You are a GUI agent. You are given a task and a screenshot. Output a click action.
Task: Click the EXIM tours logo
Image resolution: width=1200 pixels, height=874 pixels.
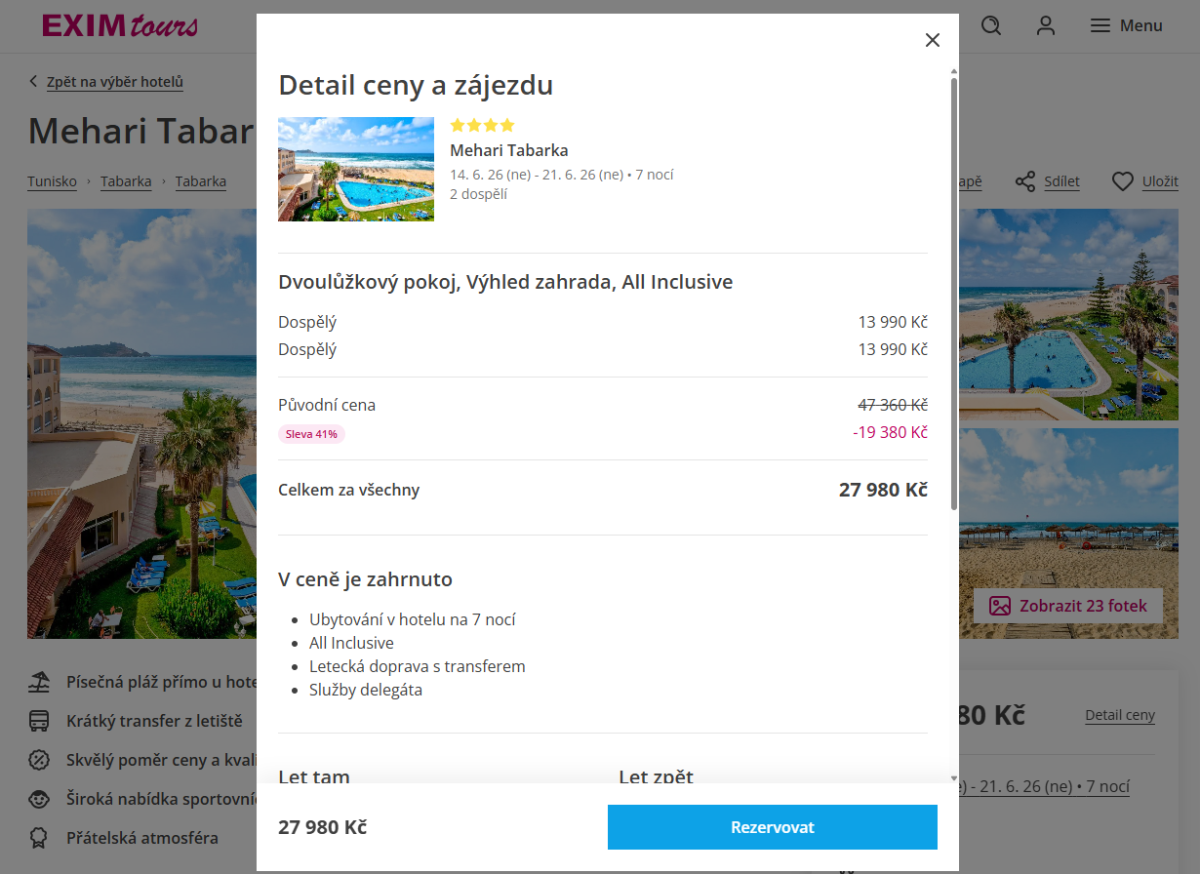120,26
